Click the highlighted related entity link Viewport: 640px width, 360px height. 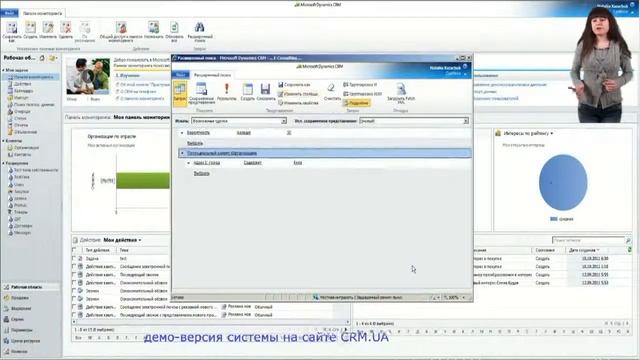[x=222, y=153]
